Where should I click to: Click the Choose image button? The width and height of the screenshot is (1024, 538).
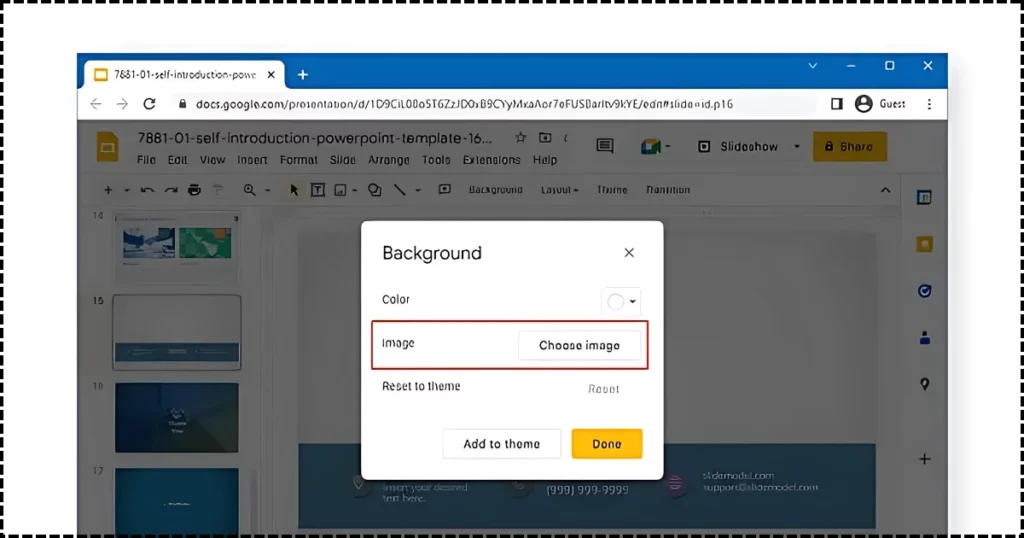tap(579, 345)
